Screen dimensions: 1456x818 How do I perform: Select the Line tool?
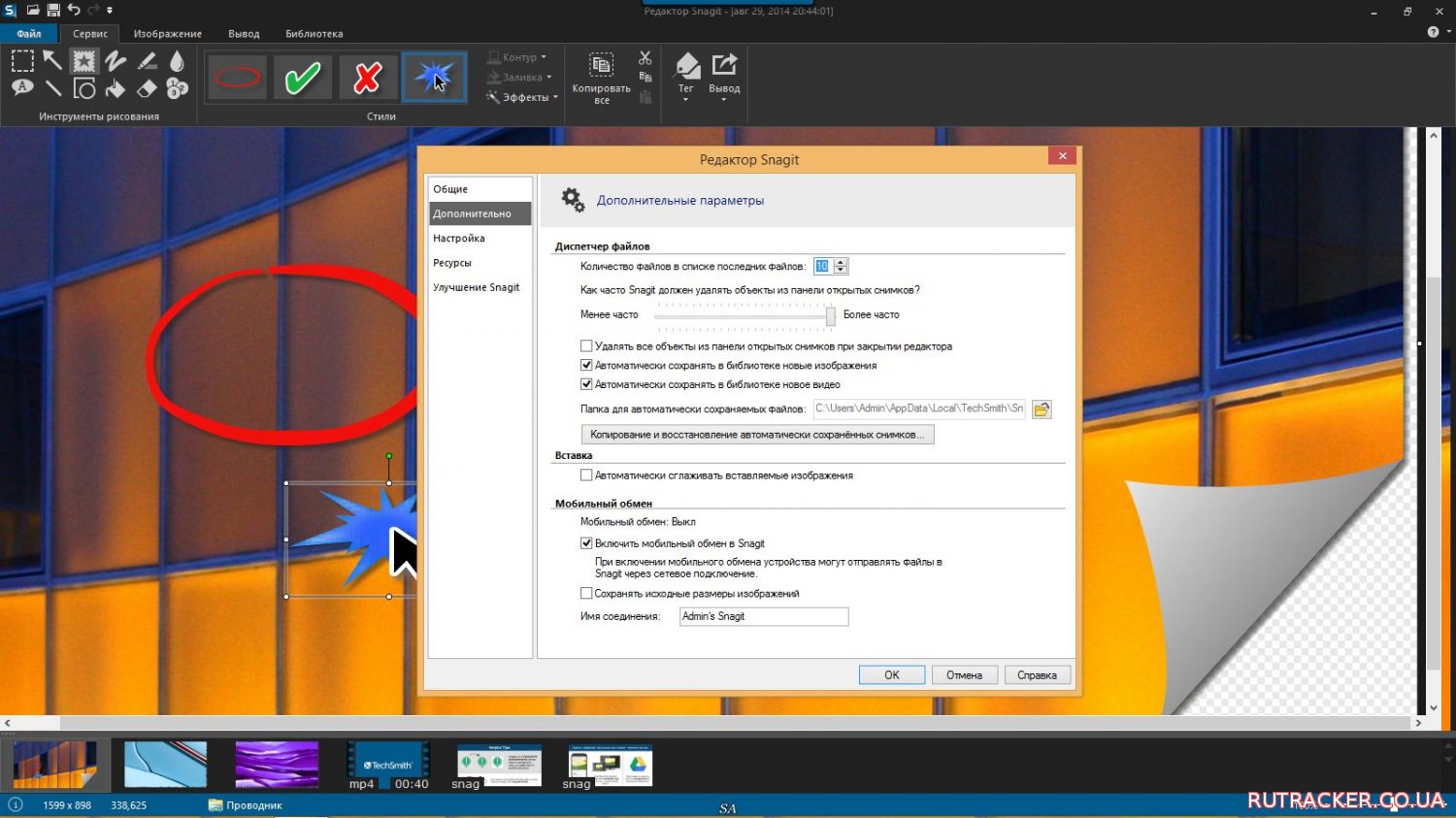coord(52,88)
